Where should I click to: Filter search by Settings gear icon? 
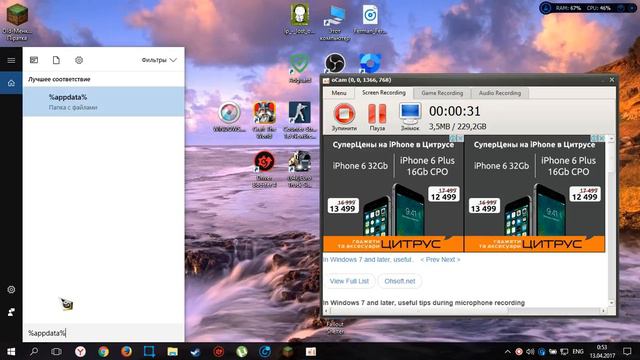(x=79, y=60)
